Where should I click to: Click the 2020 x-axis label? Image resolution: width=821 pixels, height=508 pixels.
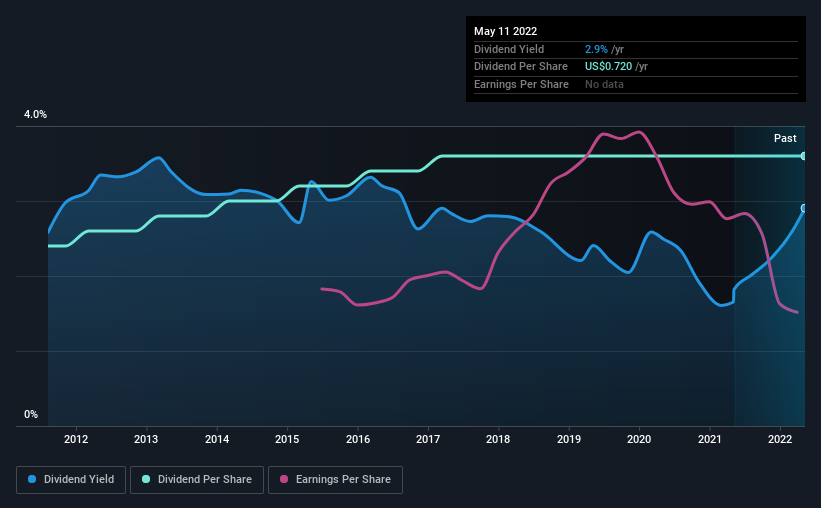pyautogui.click(x=639, y=439)
